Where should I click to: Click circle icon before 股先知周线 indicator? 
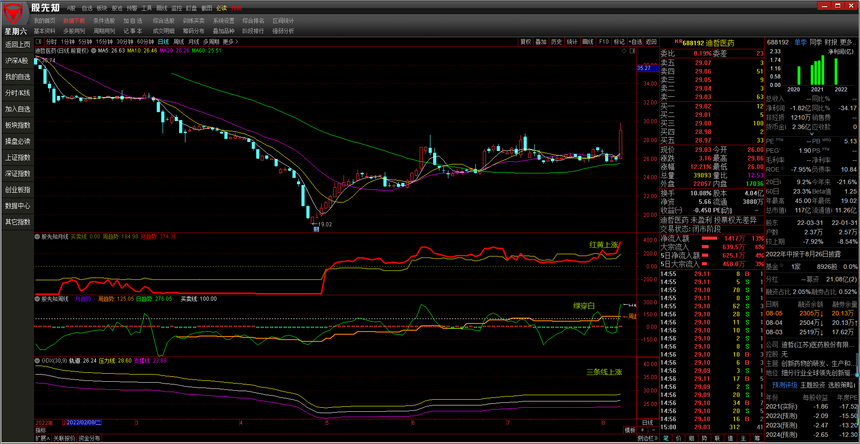[x=38, y=299]
